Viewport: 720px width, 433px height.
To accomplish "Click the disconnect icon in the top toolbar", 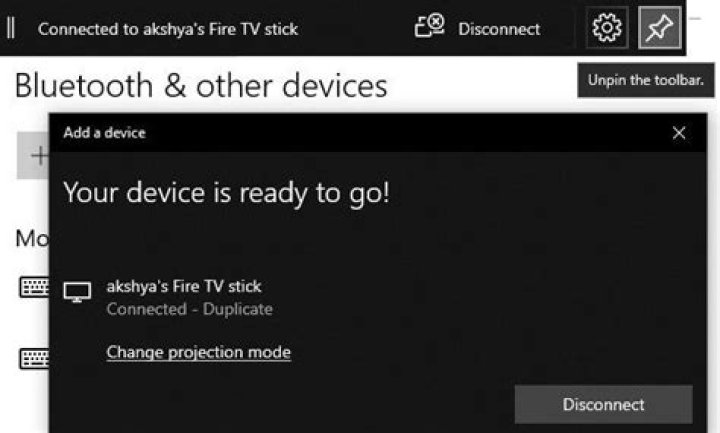I will (x=430, y=29).
